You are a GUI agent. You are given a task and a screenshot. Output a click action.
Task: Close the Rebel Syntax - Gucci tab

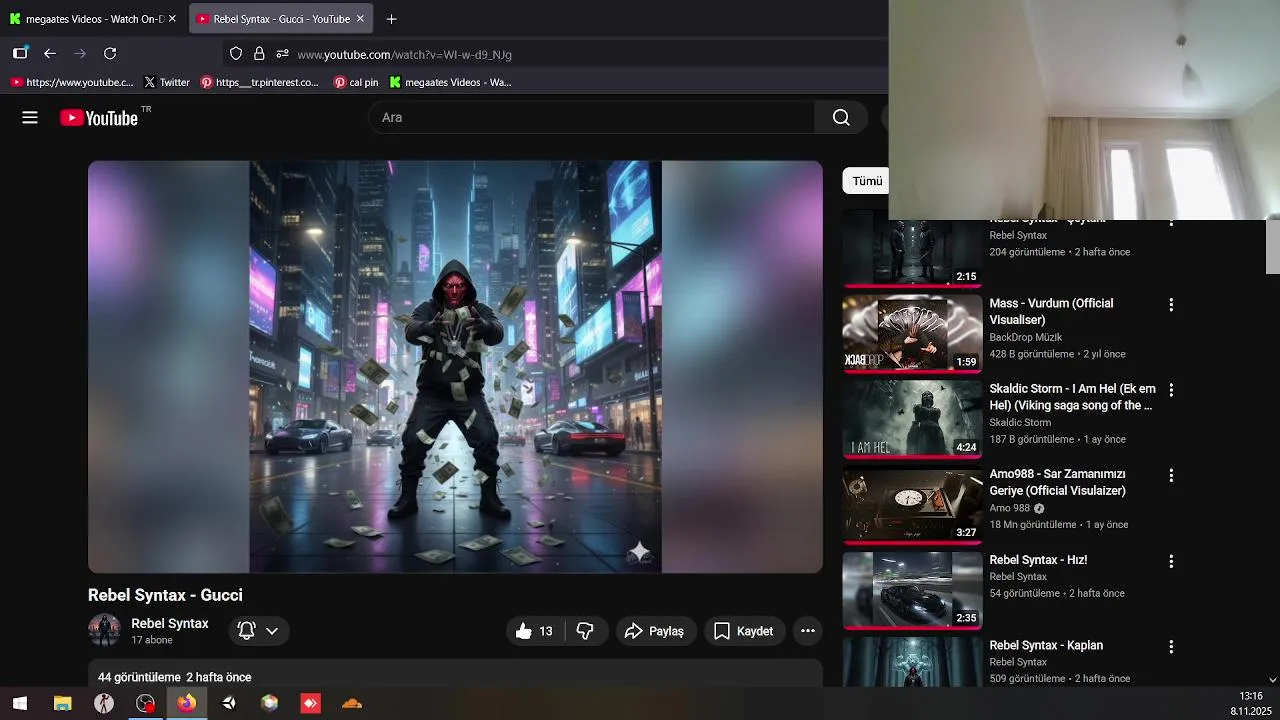coord(360,19)
